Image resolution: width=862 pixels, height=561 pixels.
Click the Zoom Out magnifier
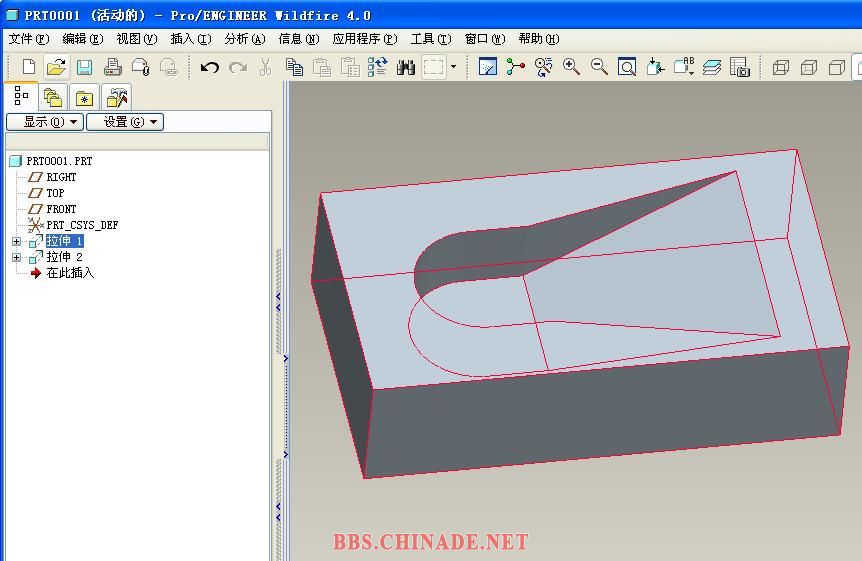[599, 67]
